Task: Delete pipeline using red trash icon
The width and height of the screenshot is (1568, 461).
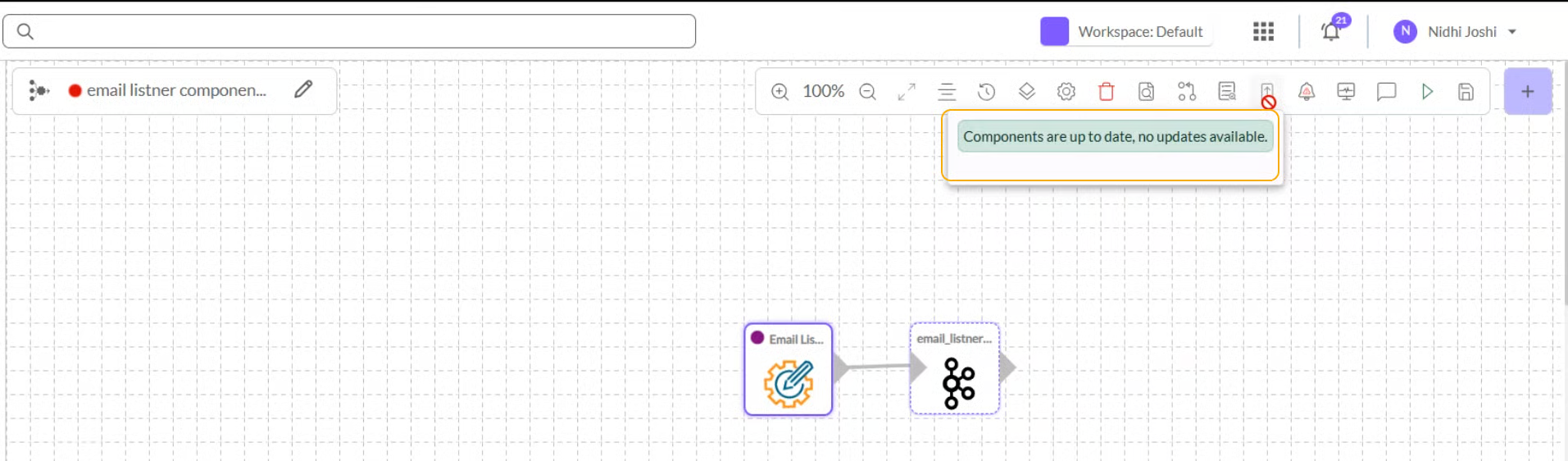Action: point(1106,92)
